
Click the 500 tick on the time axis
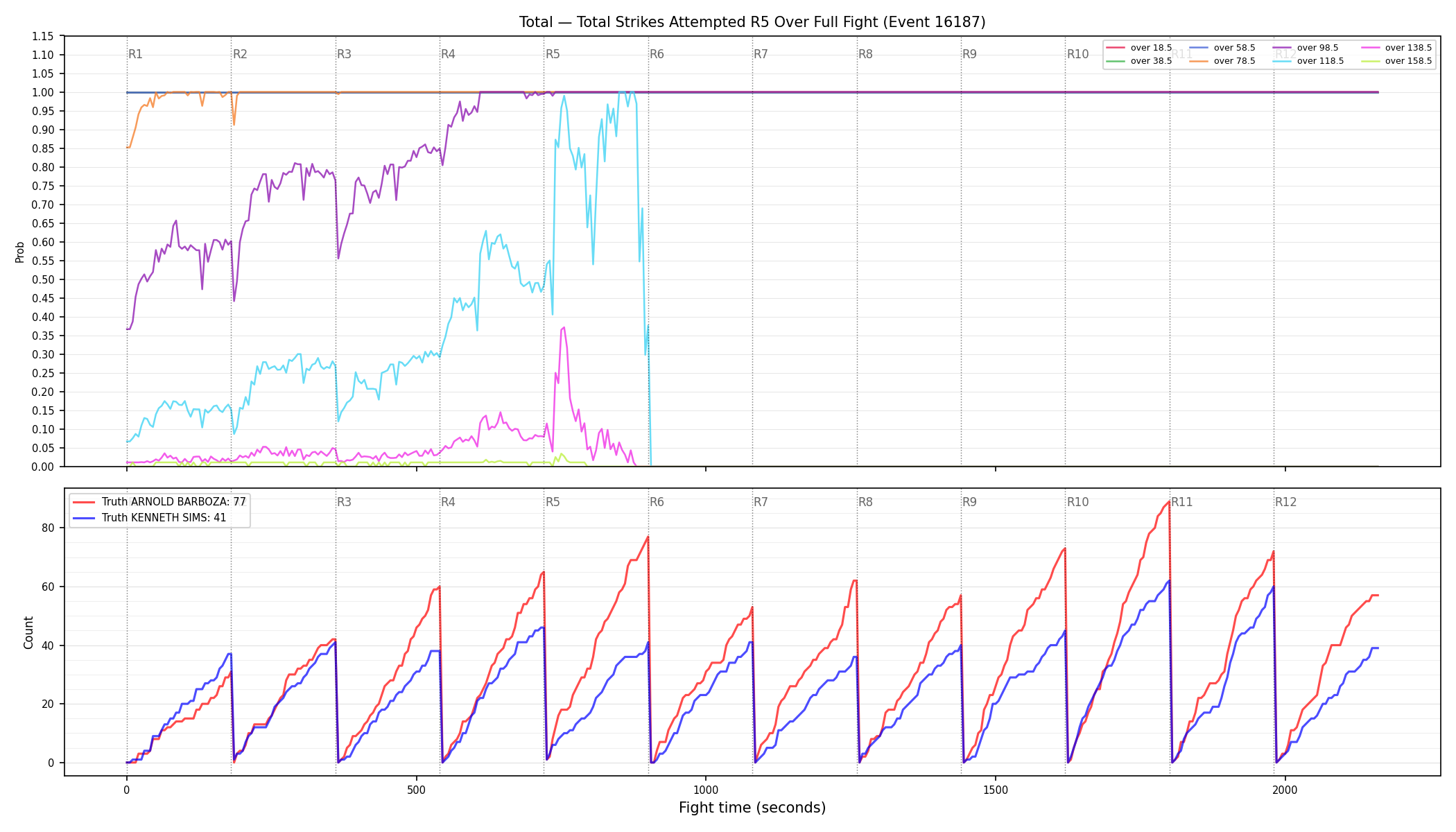[x=416, y=790]
